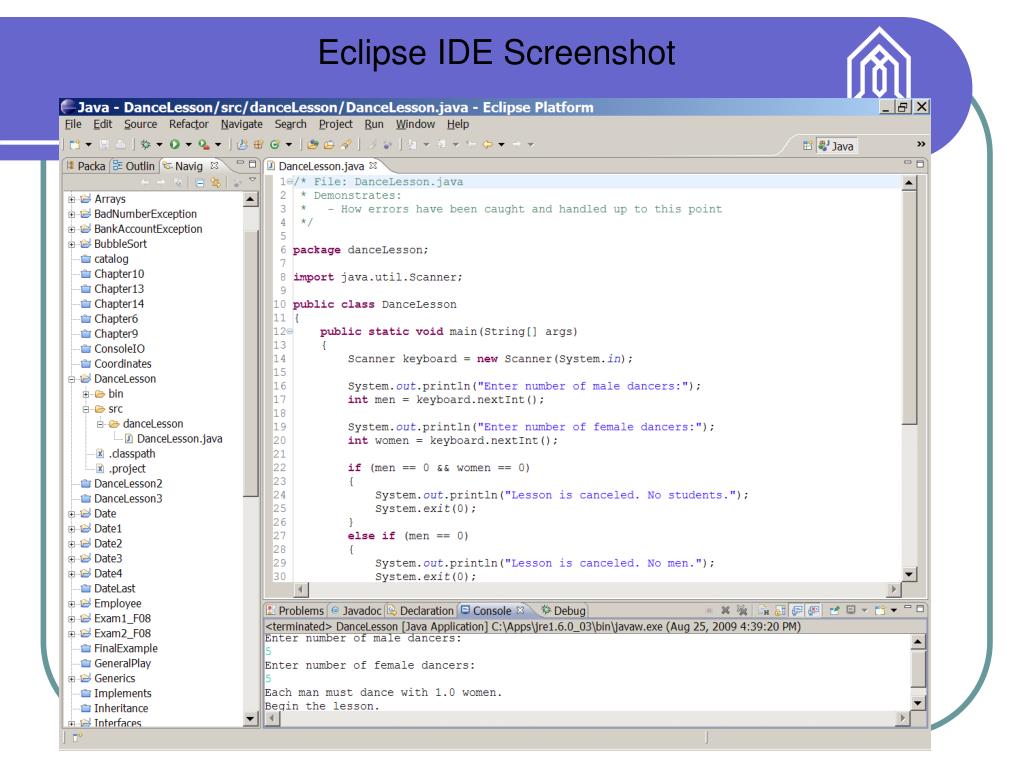1024x768 pixels.
Task: Switch to the Package Explorer tab
Action: (x=86, y=166)
